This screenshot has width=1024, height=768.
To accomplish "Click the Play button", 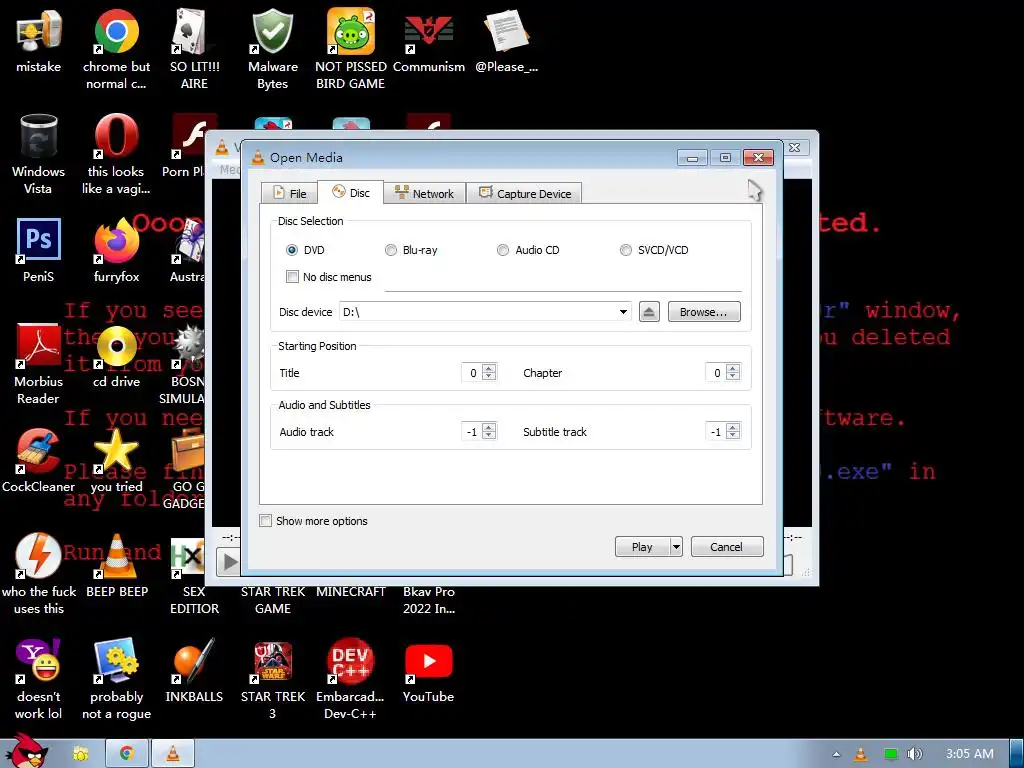I will click(x=642, y=547).
